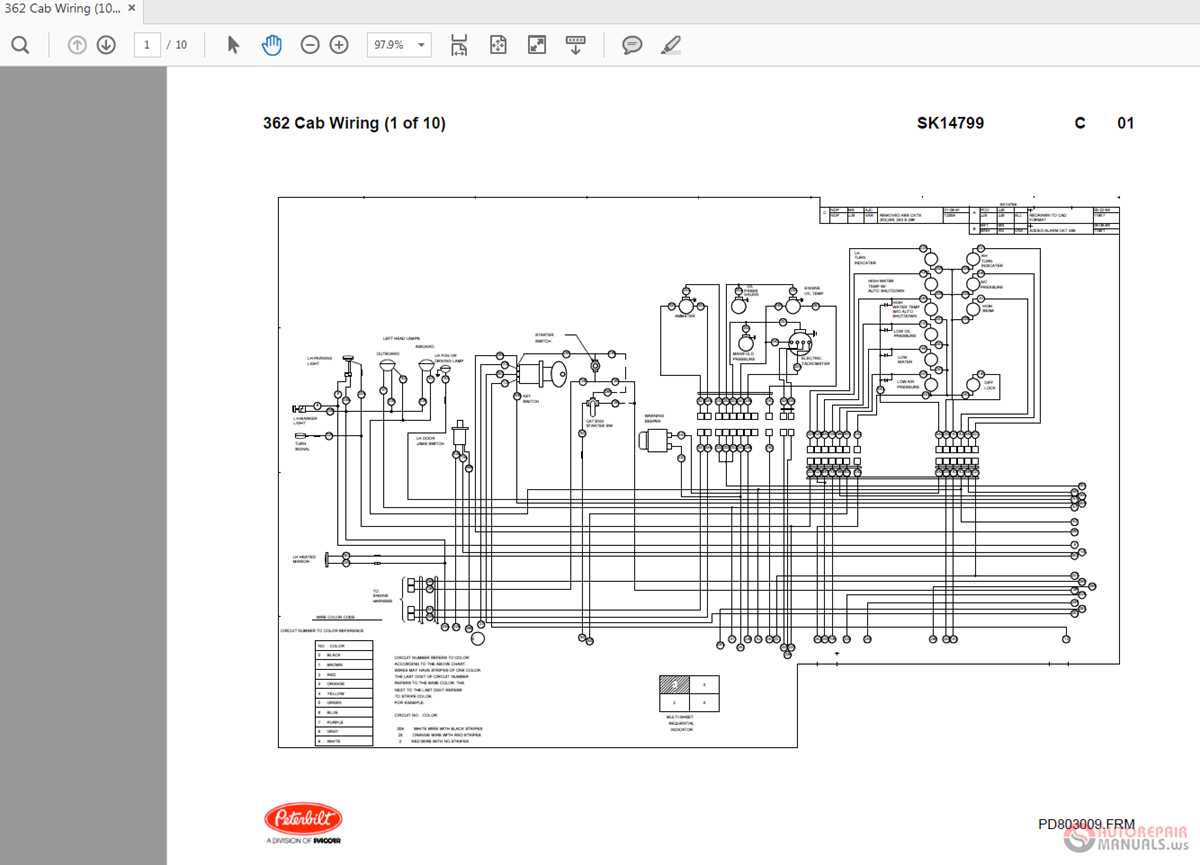Enter full screen read mode

click(537, 45)
